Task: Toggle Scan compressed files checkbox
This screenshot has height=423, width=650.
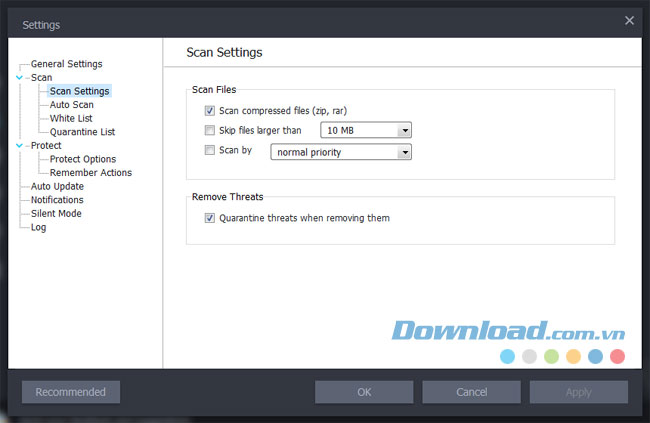Action: coord(210,110)
